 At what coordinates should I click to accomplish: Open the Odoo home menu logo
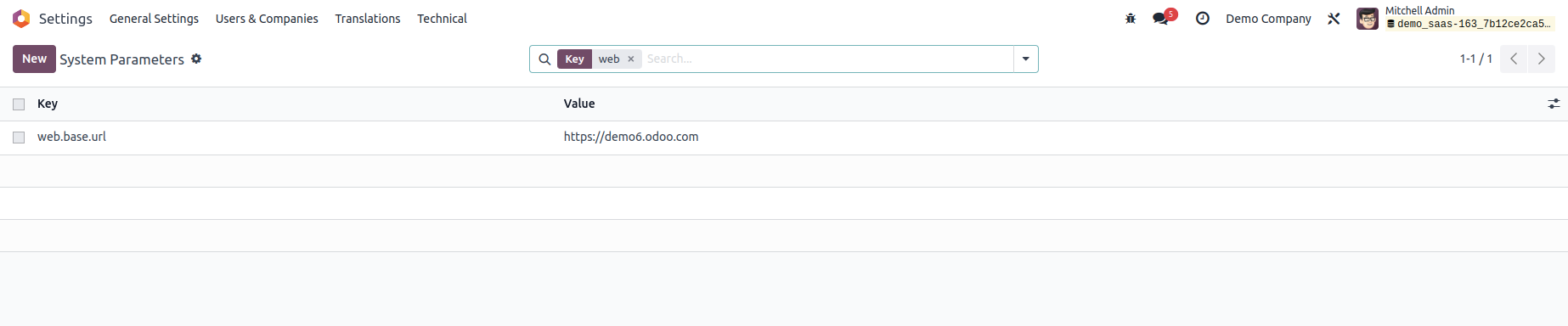click(21, 19)
